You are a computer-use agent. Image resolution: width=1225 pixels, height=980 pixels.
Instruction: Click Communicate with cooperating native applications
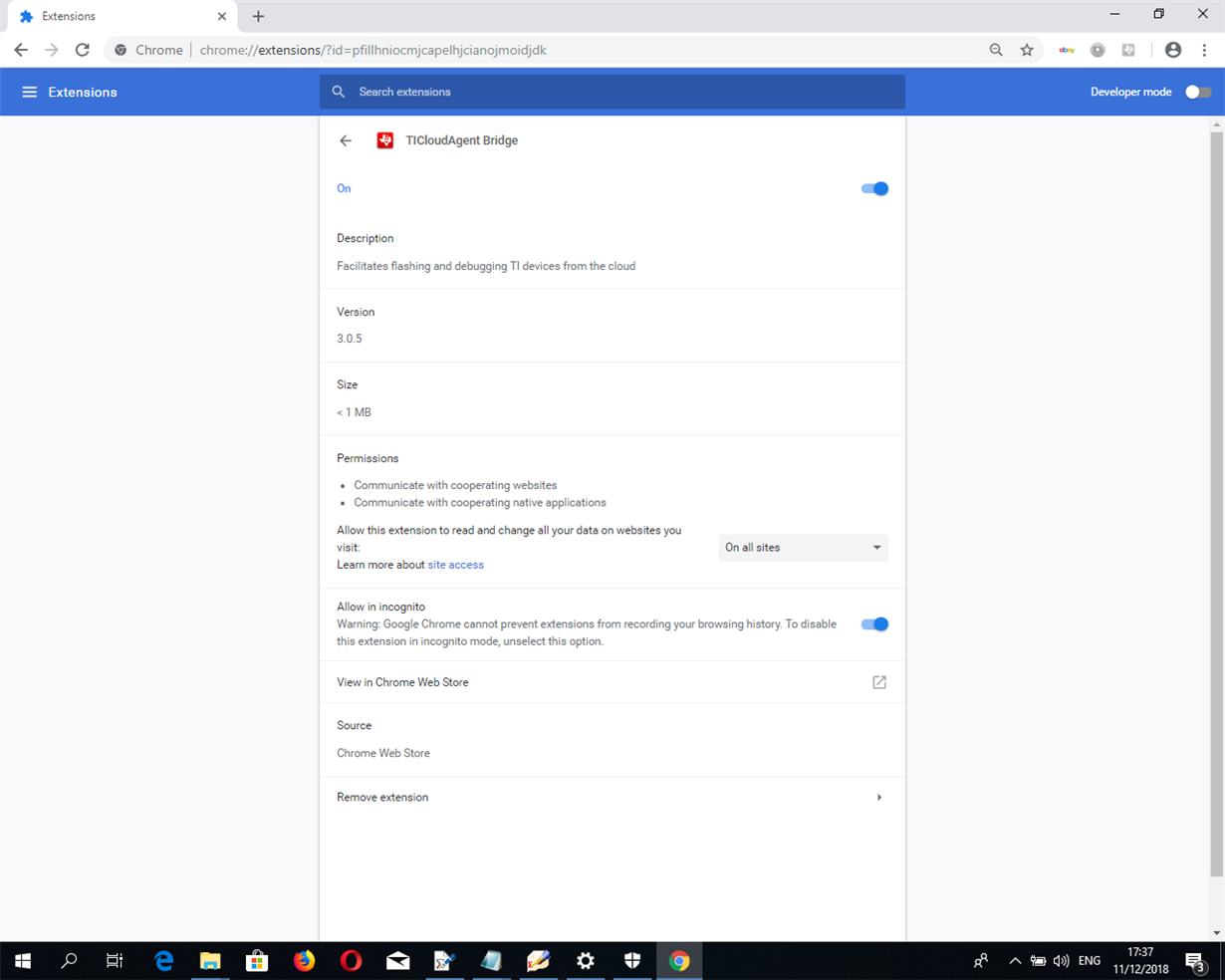(x=480, y=503)
